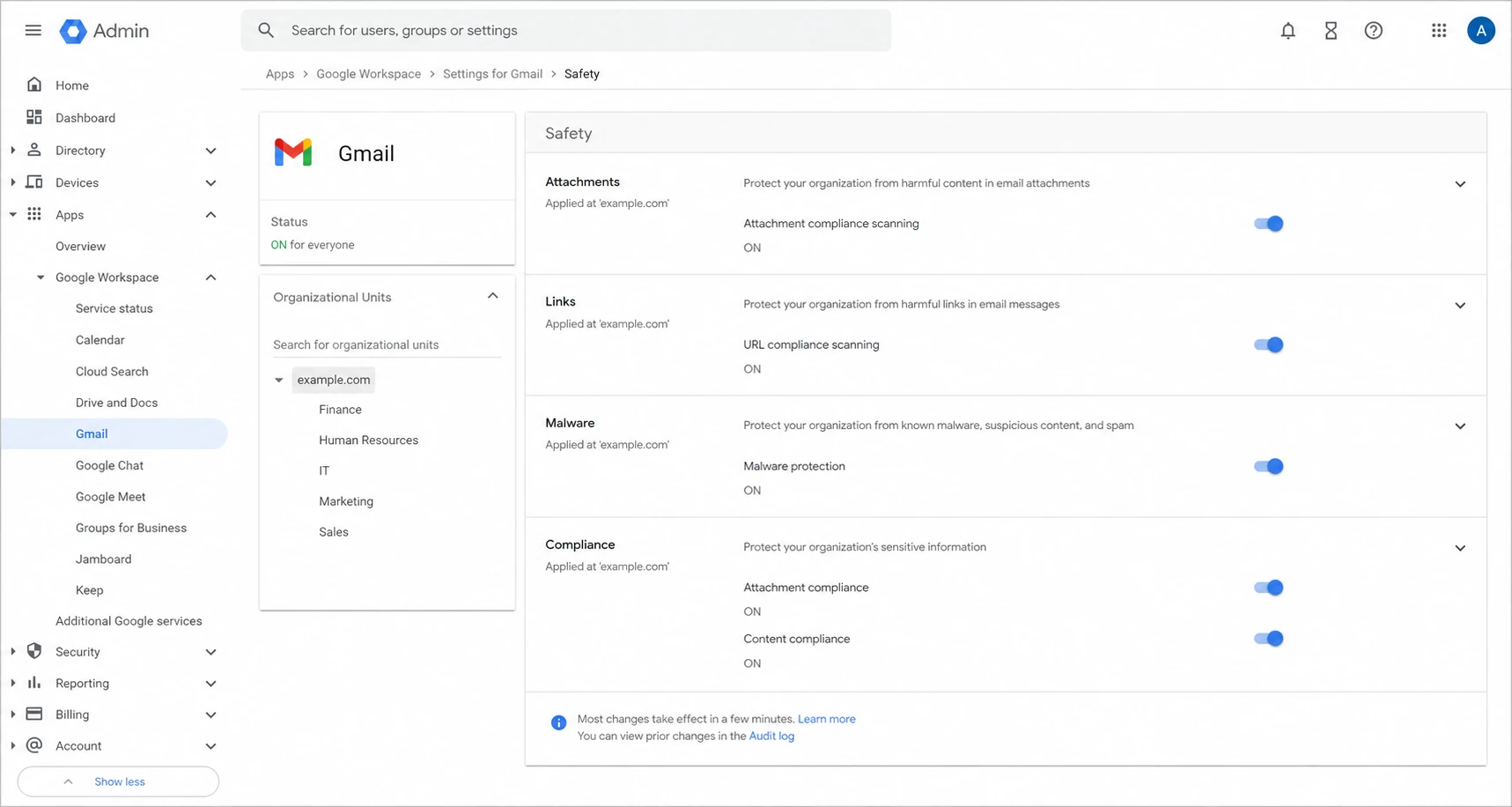Open Jamboard in sidebar
The image size is (1512, 807).
pyautogui.click(x=103, y=559)
